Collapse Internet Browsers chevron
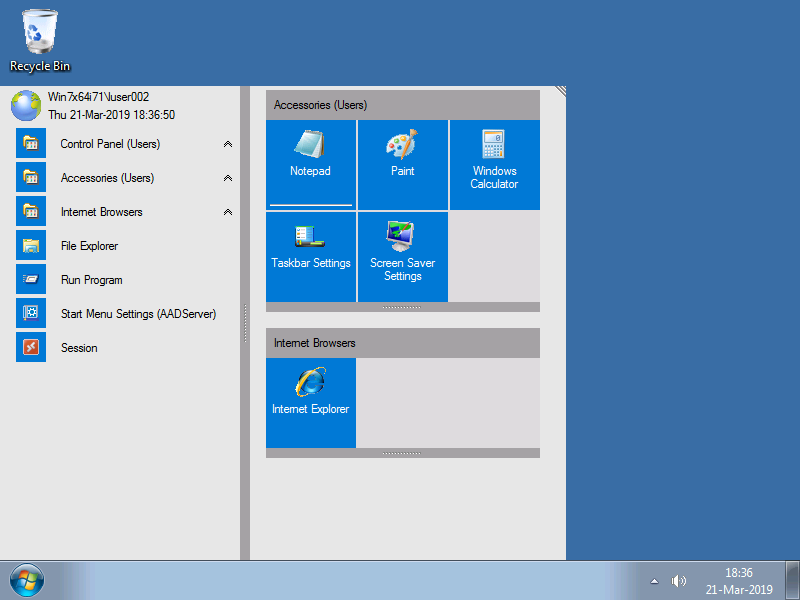The width and height of the screenshot is (800, 600). [x=228, y=212]
